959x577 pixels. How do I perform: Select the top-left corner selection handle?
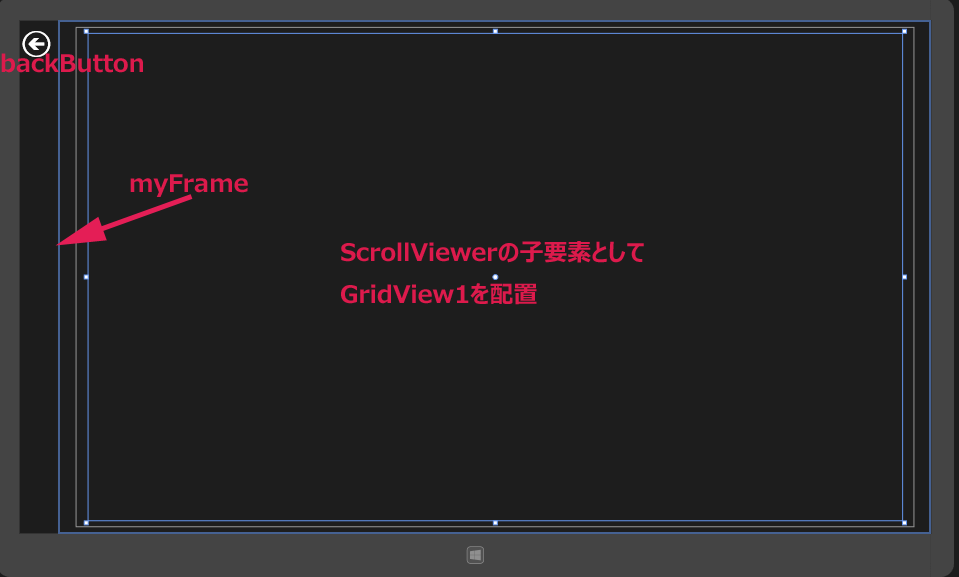(x=86, y=31)
